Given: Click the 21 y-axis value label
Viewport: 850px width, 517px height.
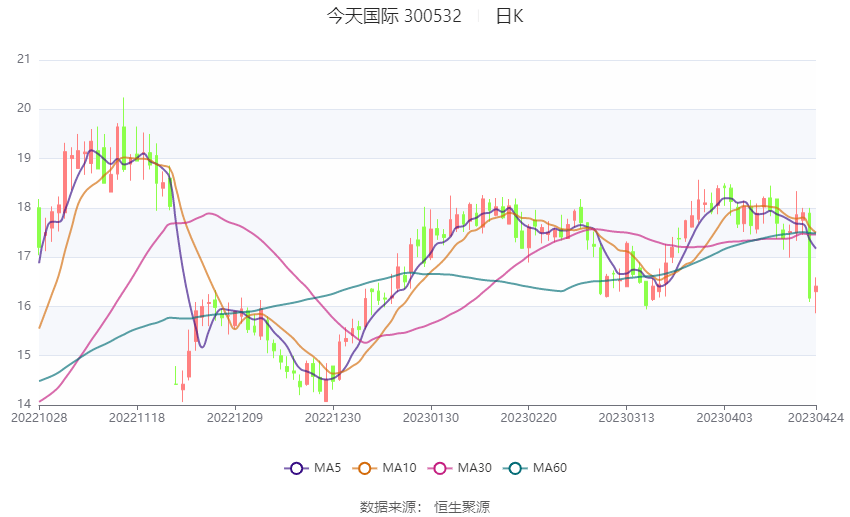Looking at the screenshot, I should click(24, 59).
